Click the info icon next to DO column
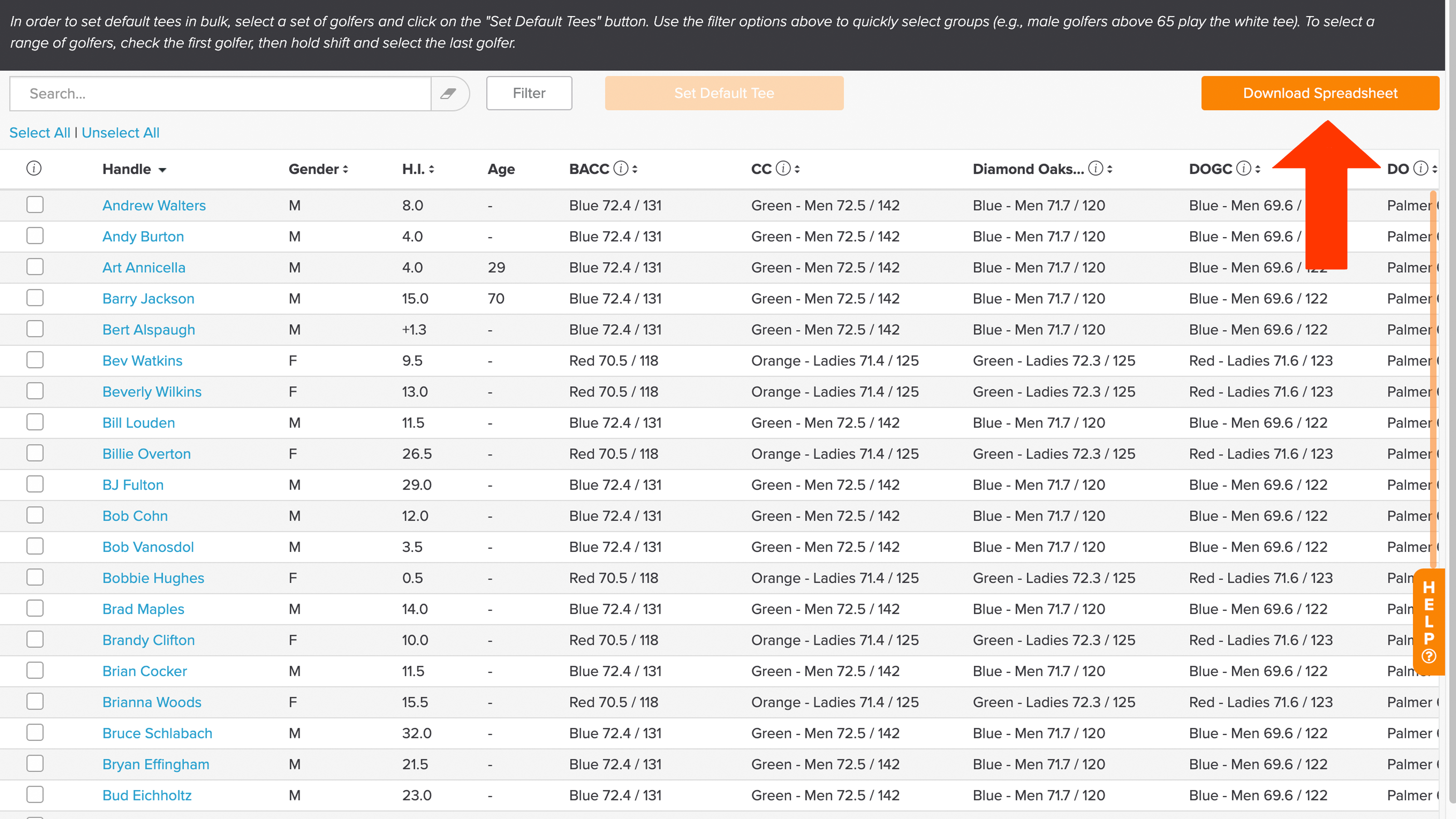Image resolution: width=1456 pixels, height=819 pixels. click(1421, 168)
